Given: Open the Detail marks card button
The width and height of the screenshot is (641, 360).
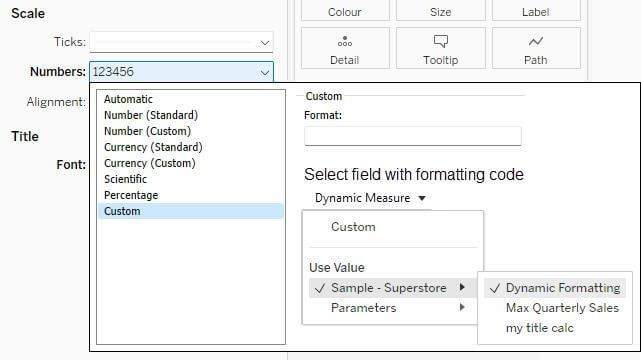Looking at the screenshot, I should pos(345,48).
